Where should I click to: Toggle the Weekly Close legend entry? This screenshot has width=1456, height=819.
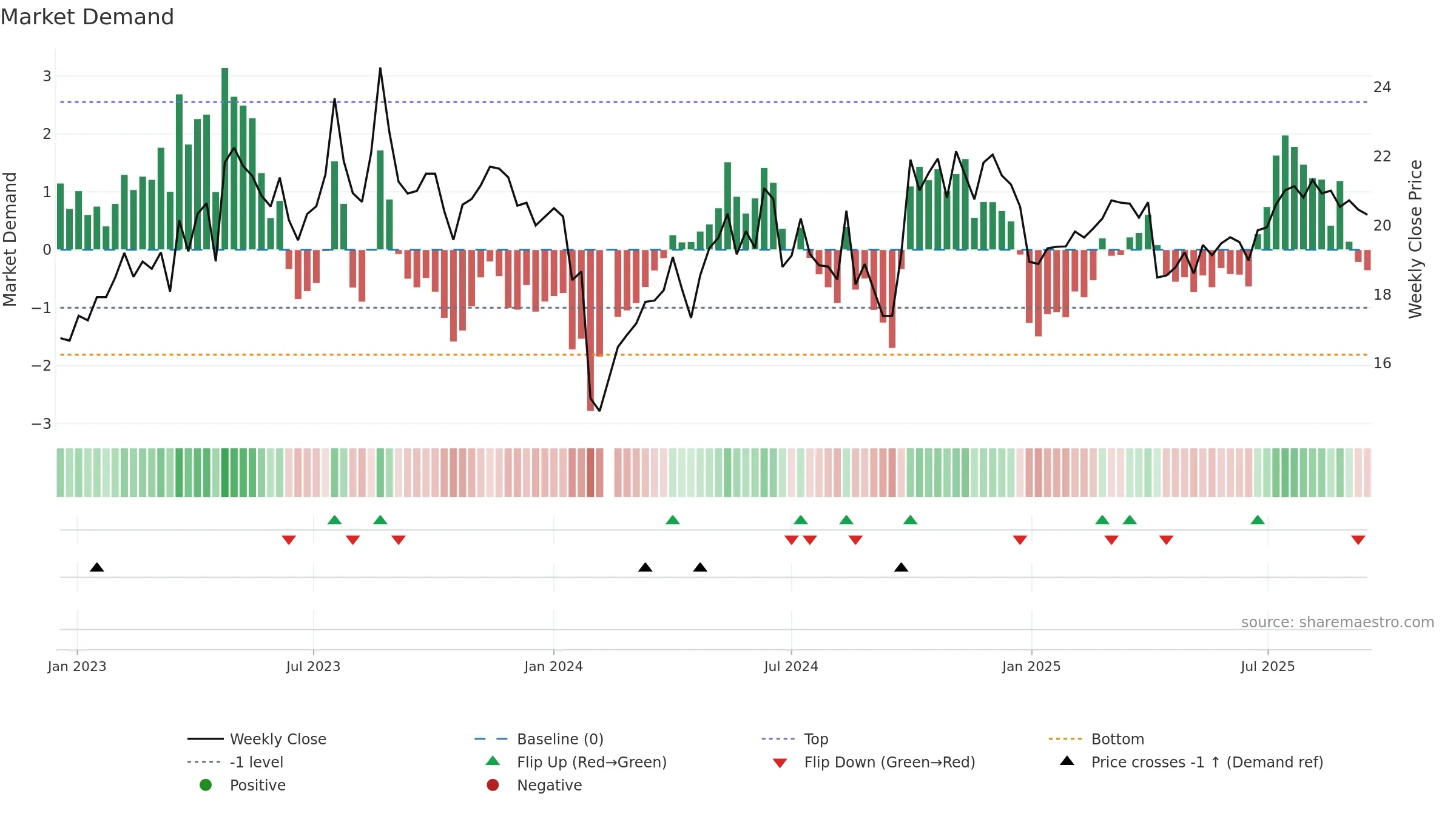[x=257, y=739]
